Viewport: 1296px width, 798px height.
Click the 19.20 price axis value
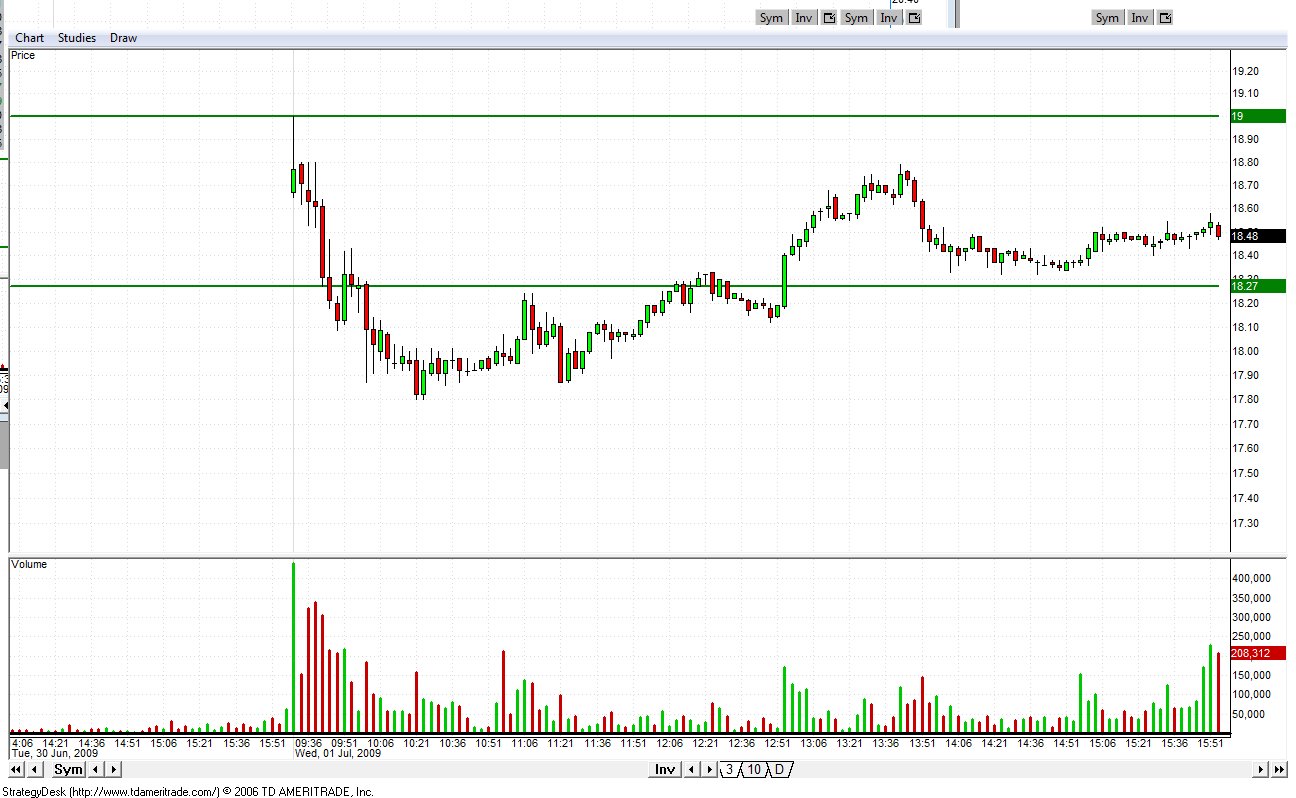coord(1245,71)
